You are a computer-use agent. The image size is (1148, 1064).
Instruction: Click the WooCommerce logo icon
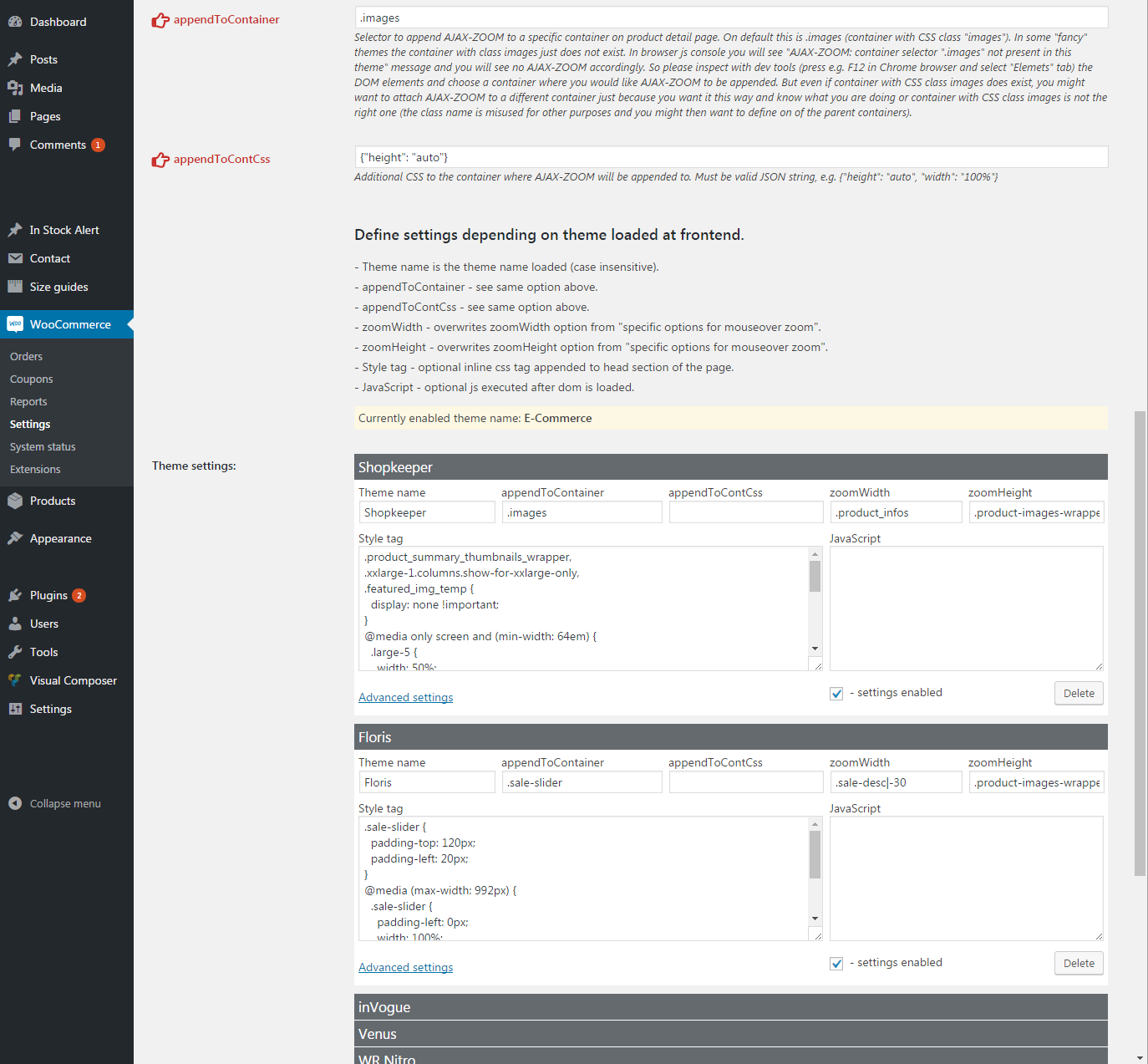[x=15, y=324]
